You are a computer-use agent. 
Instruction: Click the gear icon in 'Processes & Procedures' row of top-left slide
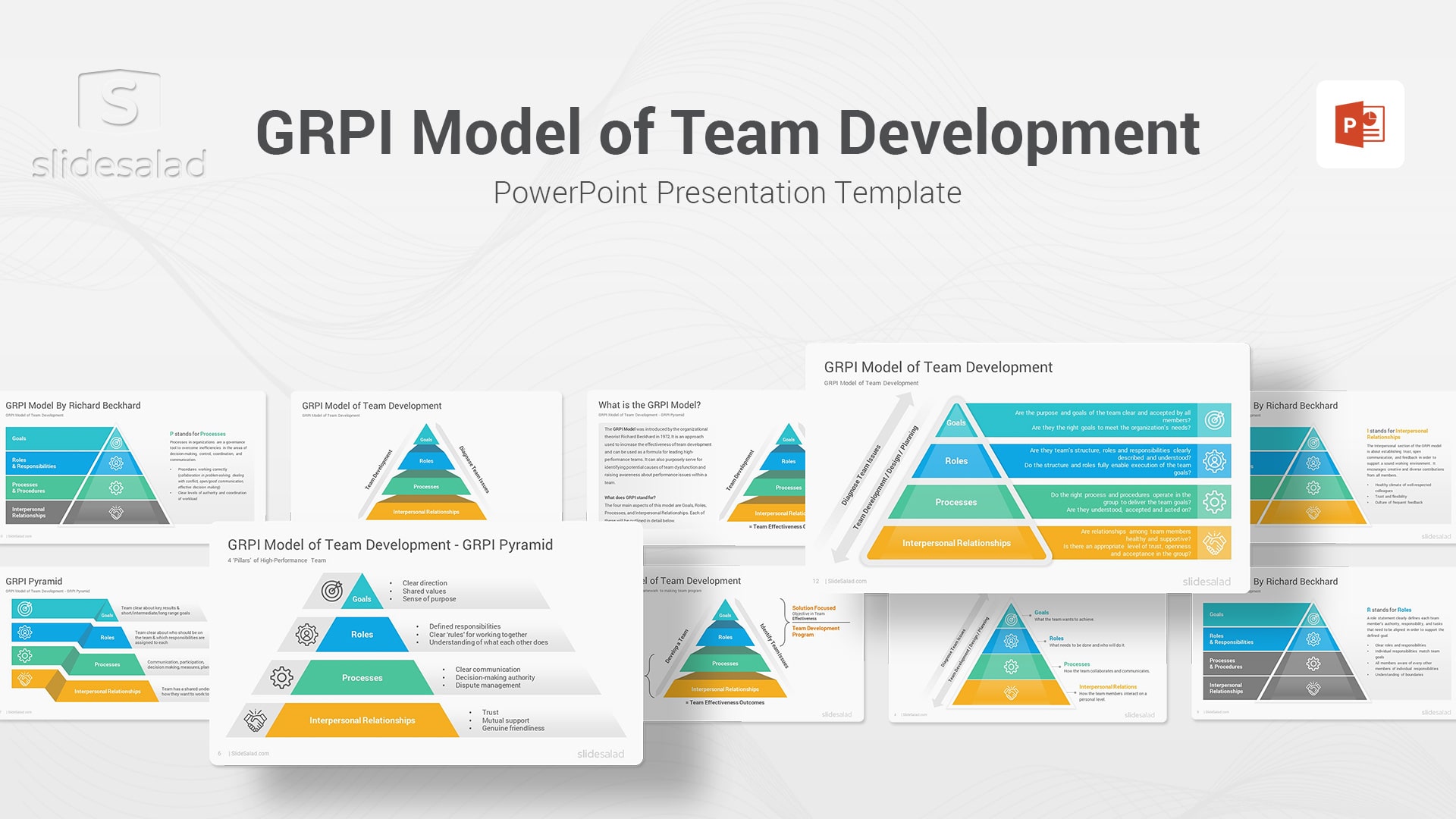(116, 488)
